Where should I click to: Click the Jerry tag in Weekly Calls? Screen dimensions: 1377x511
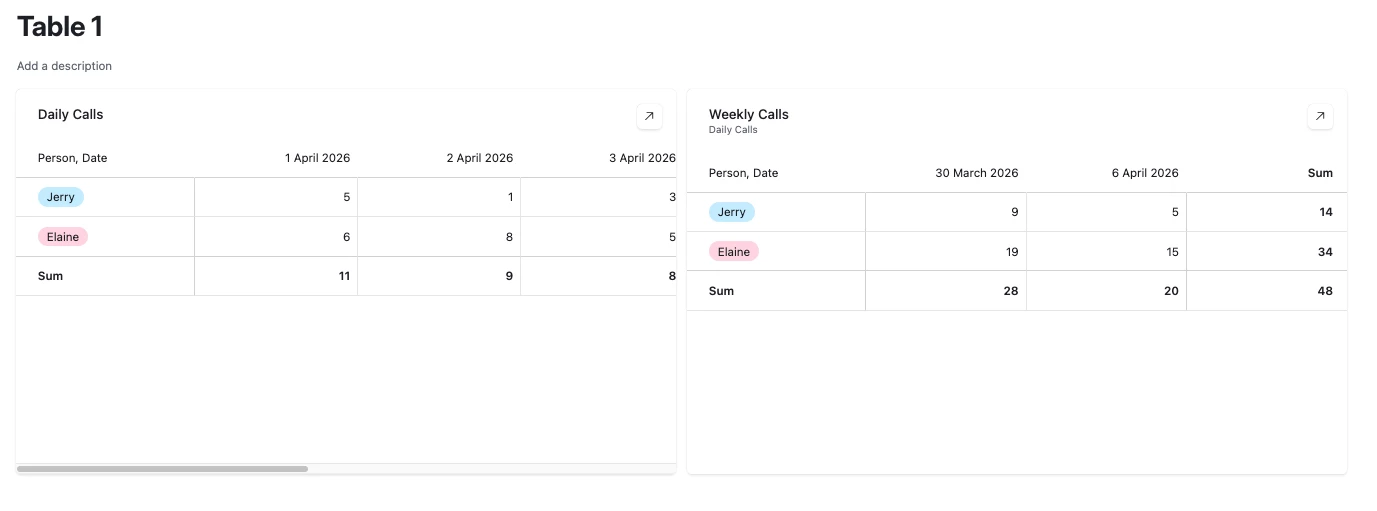[x=732, y=212]
